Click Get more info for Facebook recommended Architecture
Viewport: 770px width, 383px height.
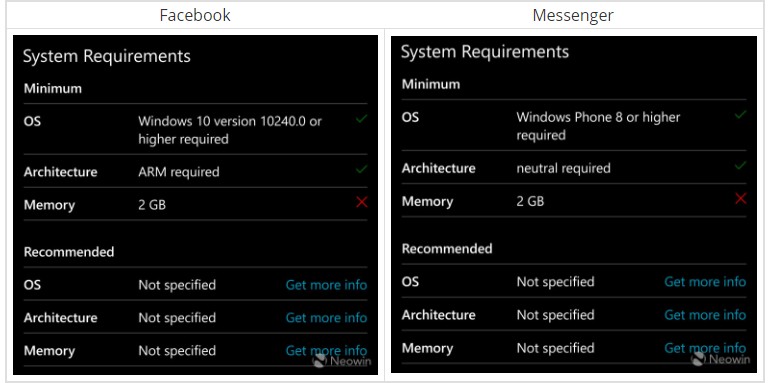pos(326,318)
